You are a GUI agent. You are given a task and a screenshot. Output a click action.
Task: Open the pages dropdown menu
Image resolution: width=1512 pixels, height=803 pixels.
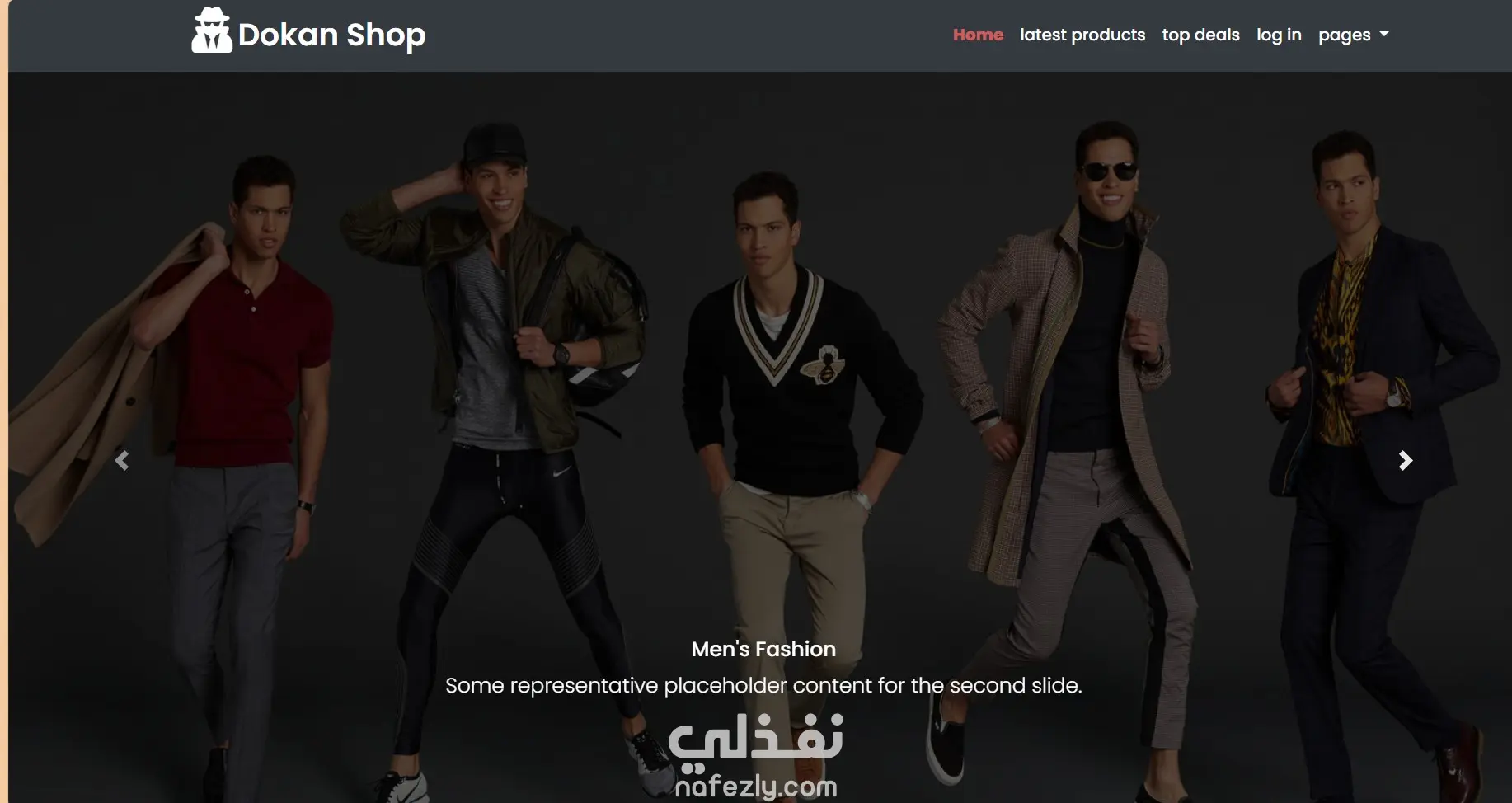point(1353,35)
